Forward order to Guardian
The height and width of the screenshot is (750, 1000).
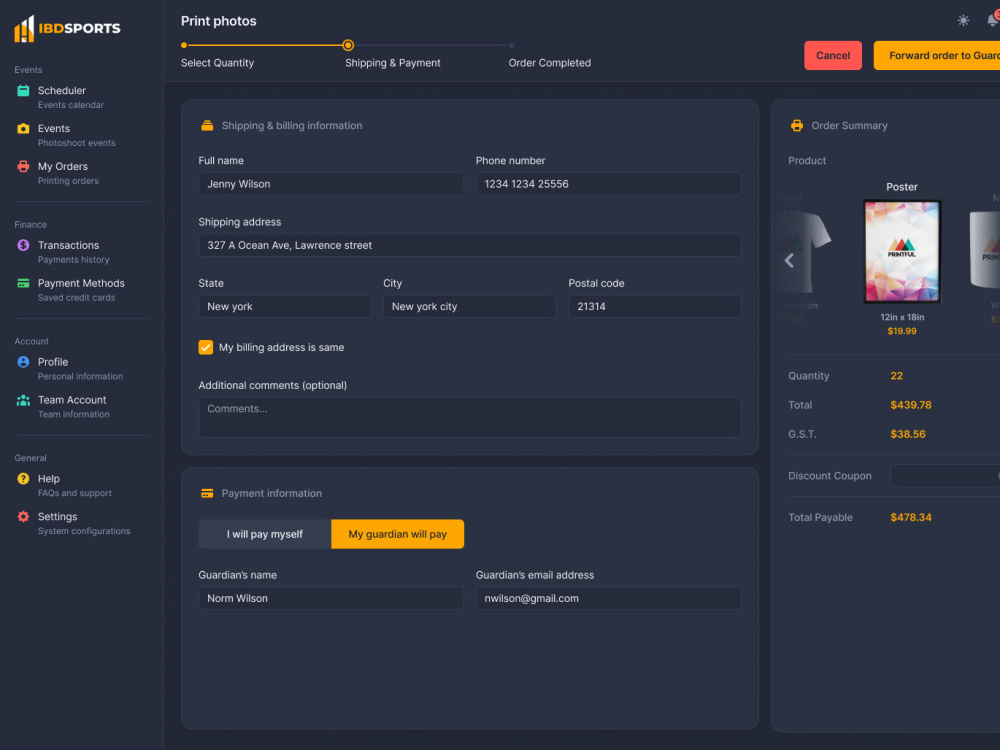937,55
